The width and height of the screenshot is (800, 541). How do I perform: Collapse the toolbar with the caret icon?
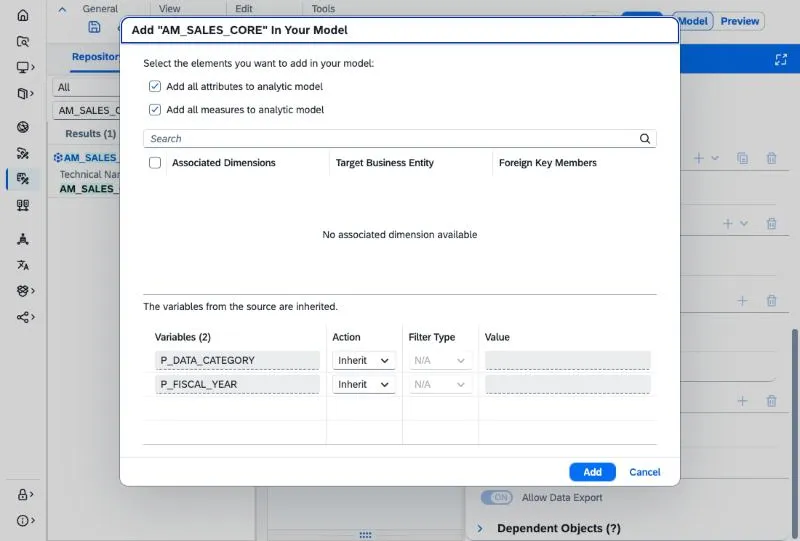point(62,9)
